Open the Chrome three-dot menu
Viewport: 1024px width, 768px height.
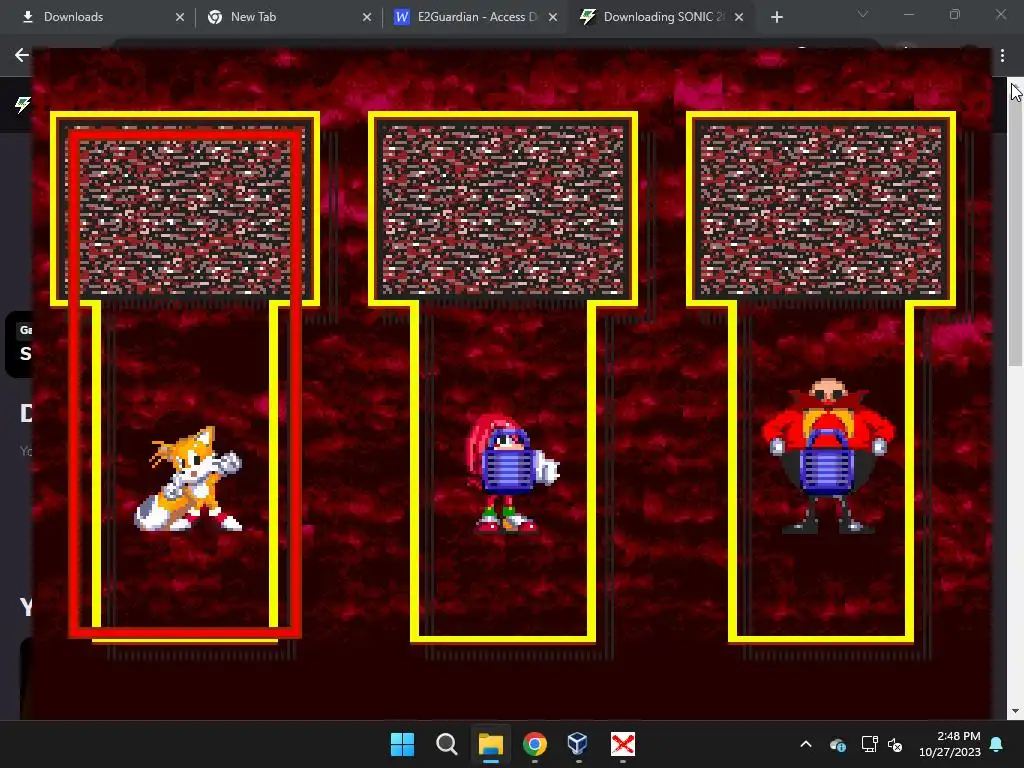pos(1002,56)
